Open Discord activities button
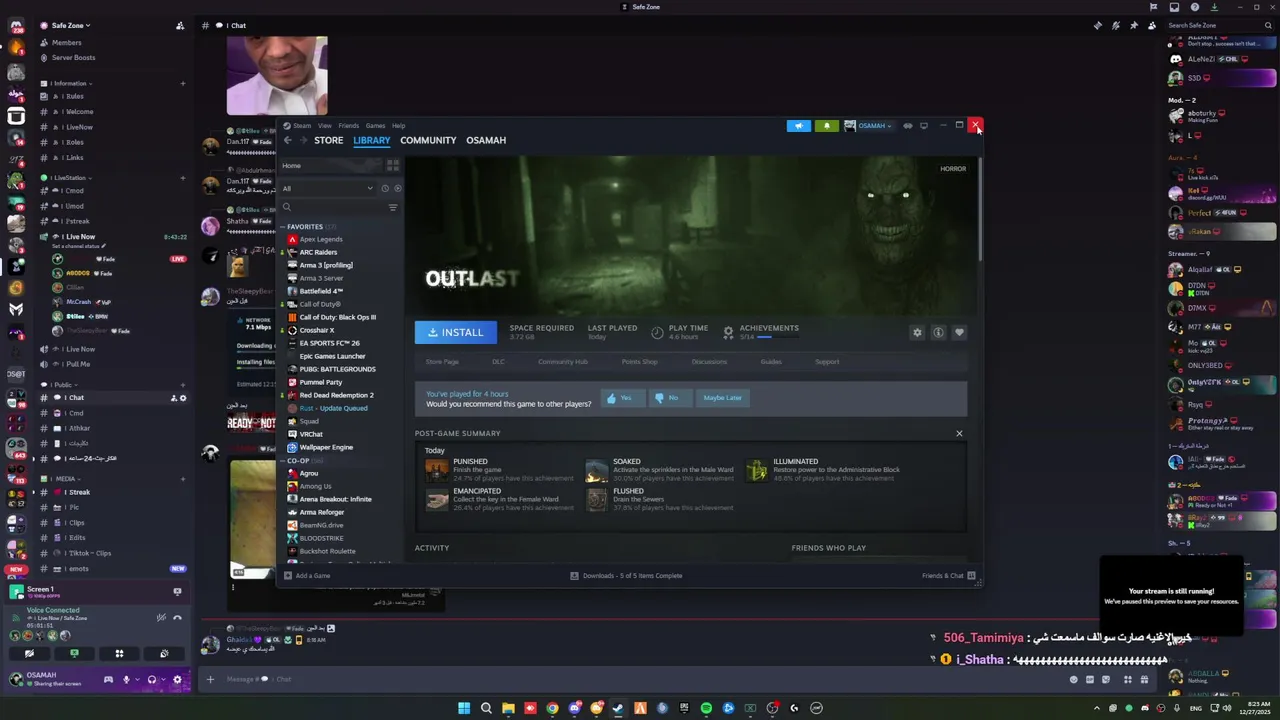Image resolution: width=1280 pixels, height=720 pixels. tap(119, 653)
